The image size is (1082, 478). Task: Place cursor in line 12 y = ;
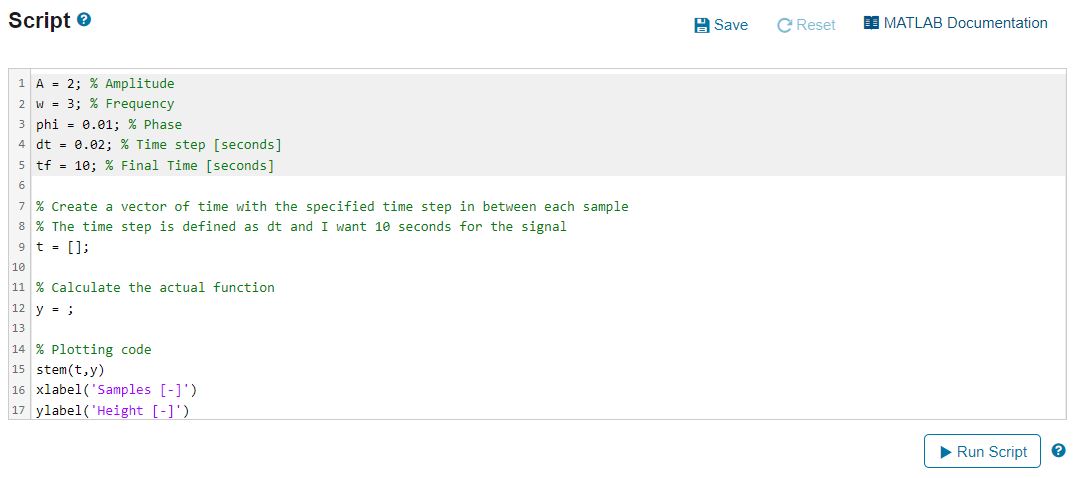pos(55,309)
